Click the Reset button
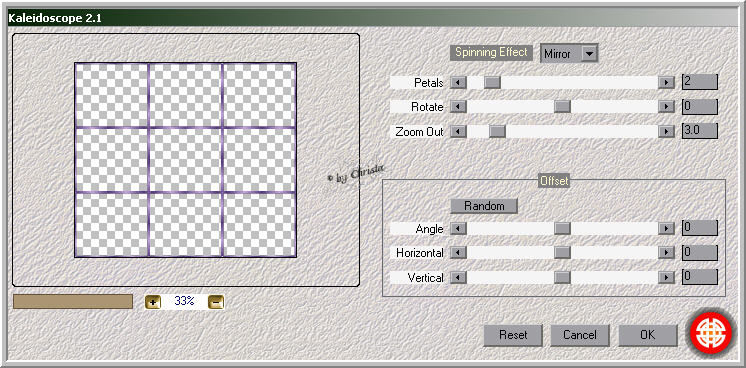This screenshot has height=368, width=746. [x=513, y=335]
